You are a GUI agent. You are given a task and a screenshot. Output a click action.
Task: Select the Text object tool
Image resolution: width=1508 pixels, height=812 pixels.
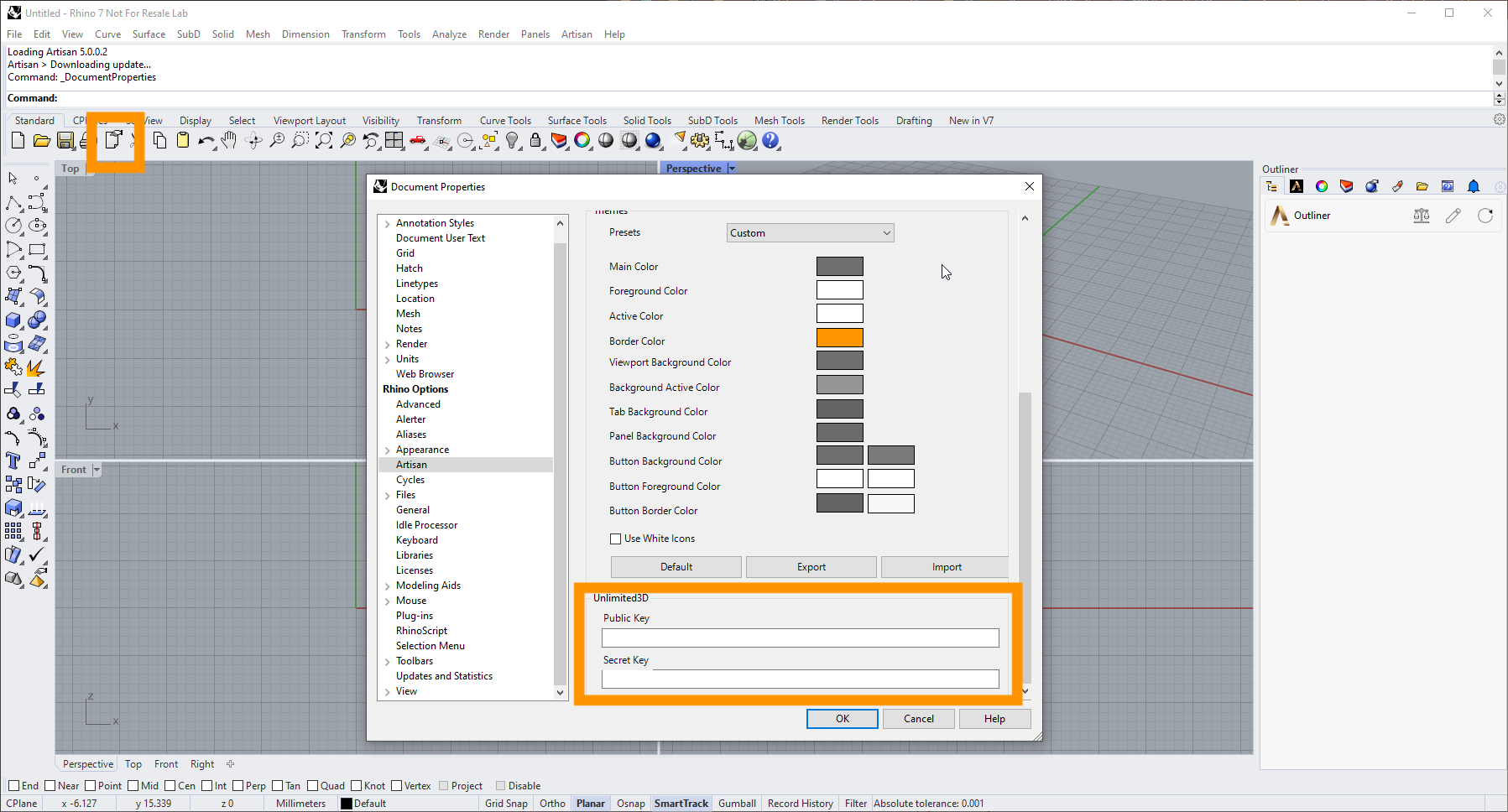pyautogui.click(x=13, y=461)
